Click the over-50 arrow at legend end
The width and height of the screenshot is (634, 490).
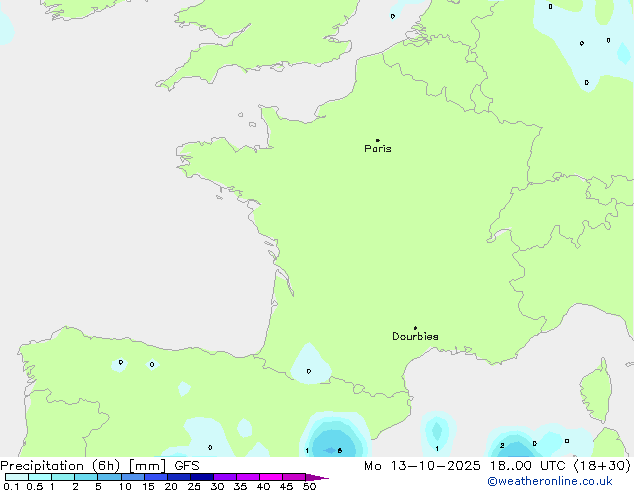(x=317, y=477)
